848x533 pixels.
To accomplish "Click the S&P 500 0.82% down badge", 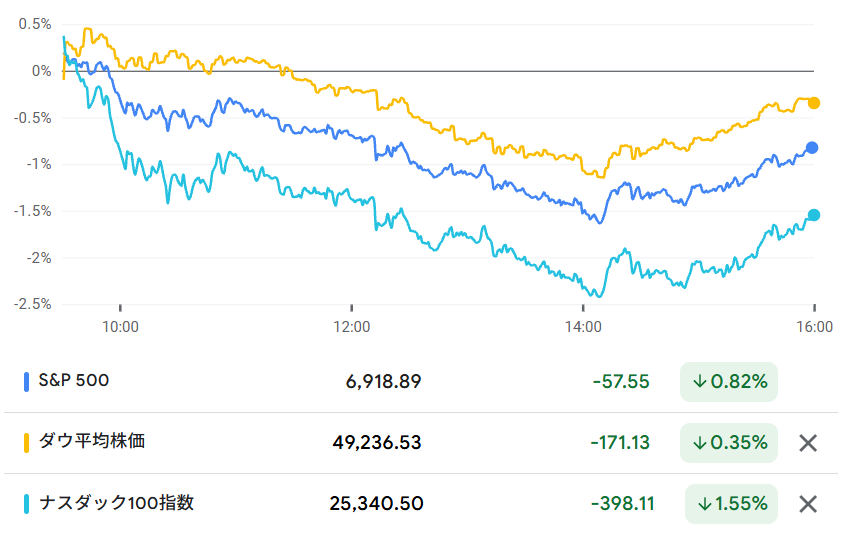I will (x=729, y=381).
